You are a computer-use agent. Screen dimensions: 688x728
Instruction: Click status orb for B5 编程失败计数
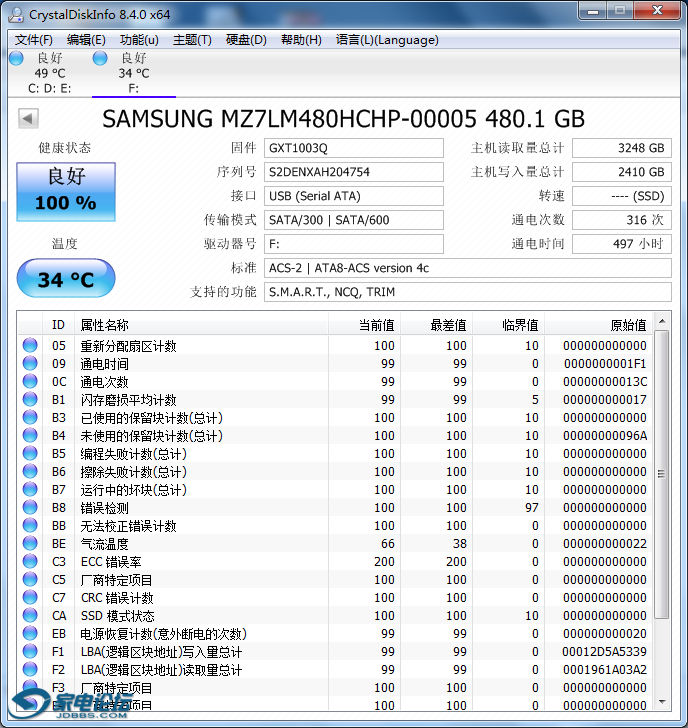click(x=30, y=453)
